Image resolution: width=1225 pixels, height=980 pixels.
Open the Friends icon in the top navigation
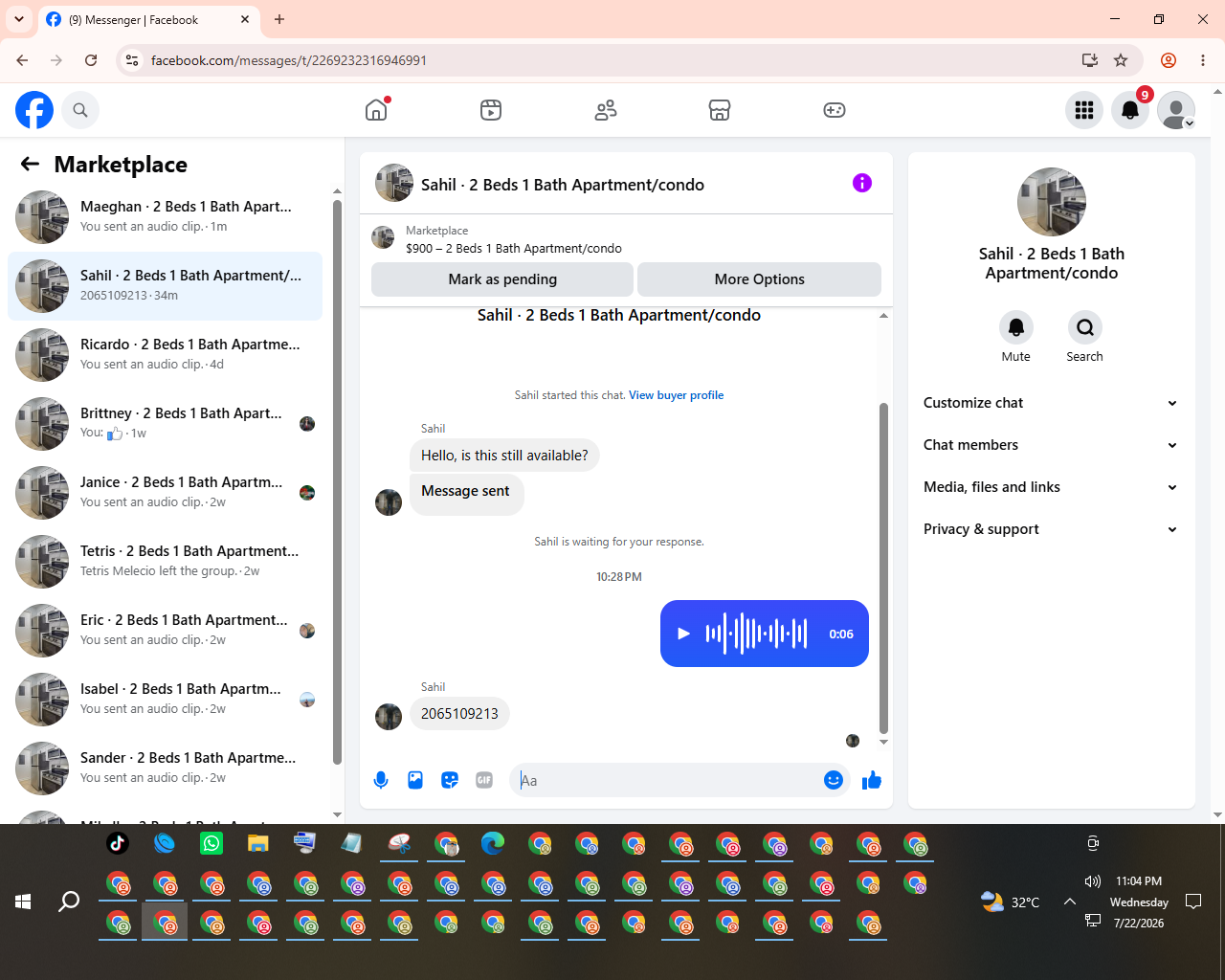[606, 110]
